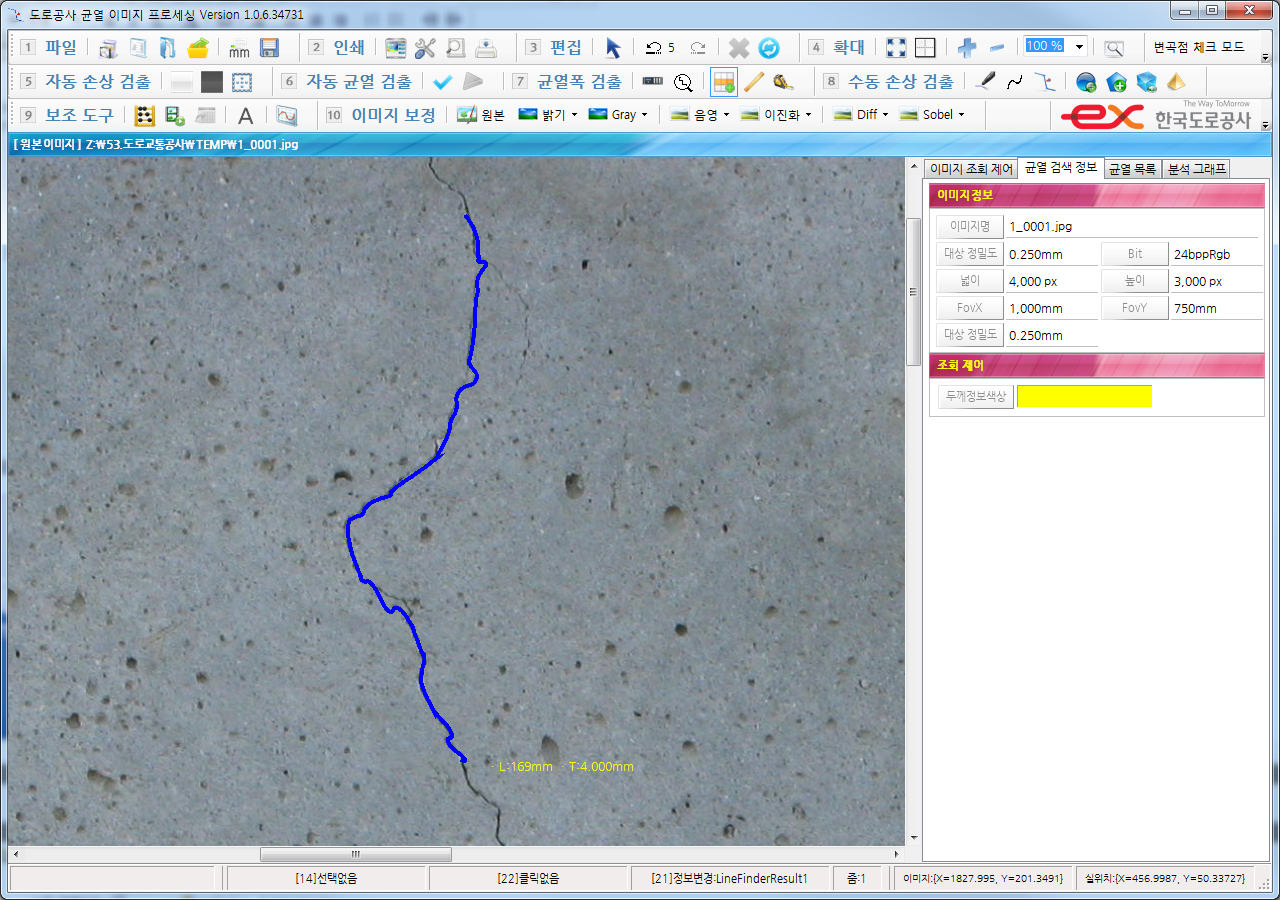Click the 24bppRgb Bit value field
Image resolution: width=1280 pixels, height=900 pixels.
[1216, 254]
